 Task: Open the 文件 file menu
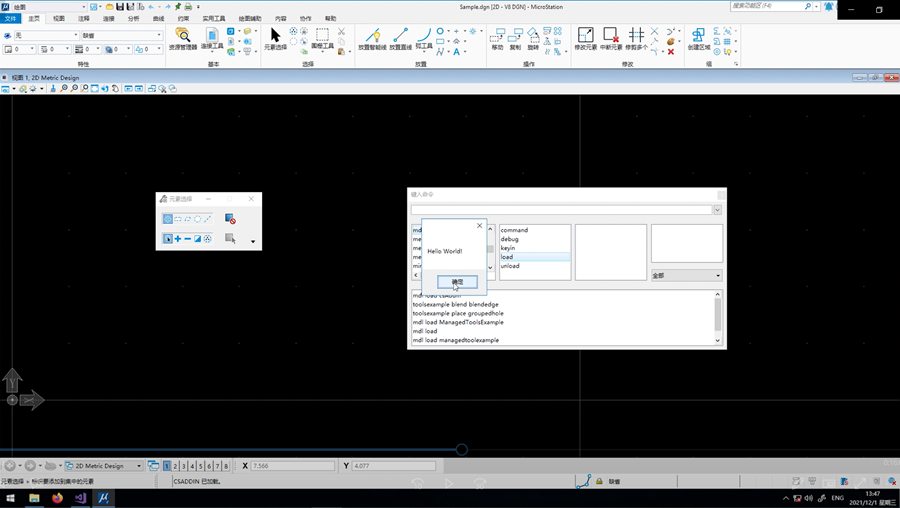[x=11, y=18]
